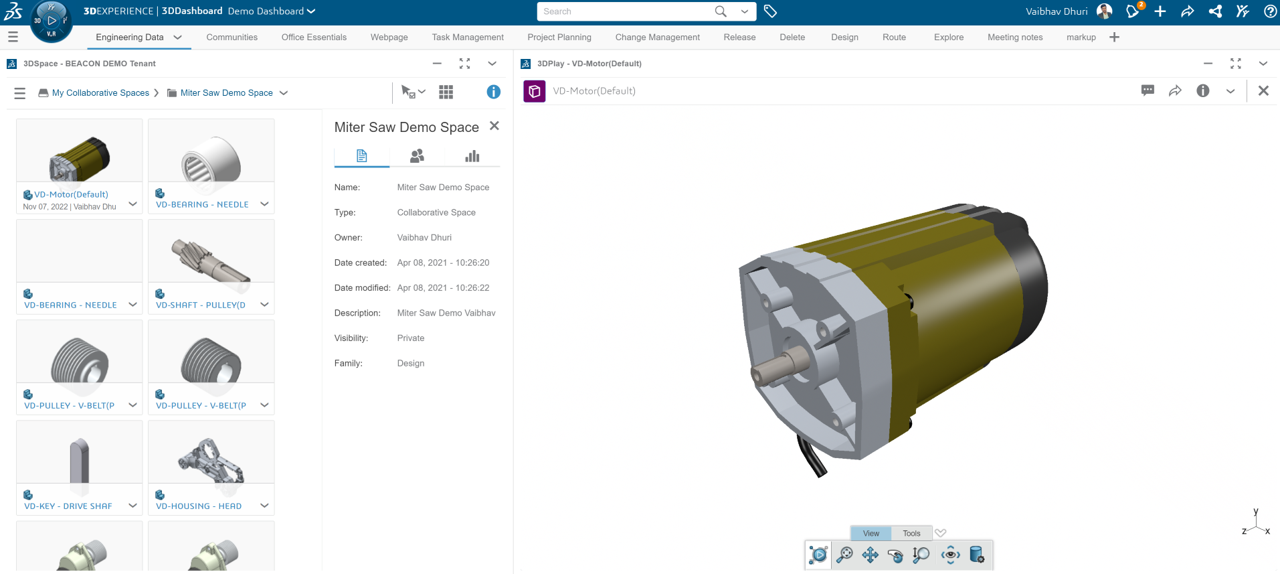Select the VD-KEY - DRIVE SHAF thumbnail
The width and height of the screenshot is (1280, 574).
[79, 454]
